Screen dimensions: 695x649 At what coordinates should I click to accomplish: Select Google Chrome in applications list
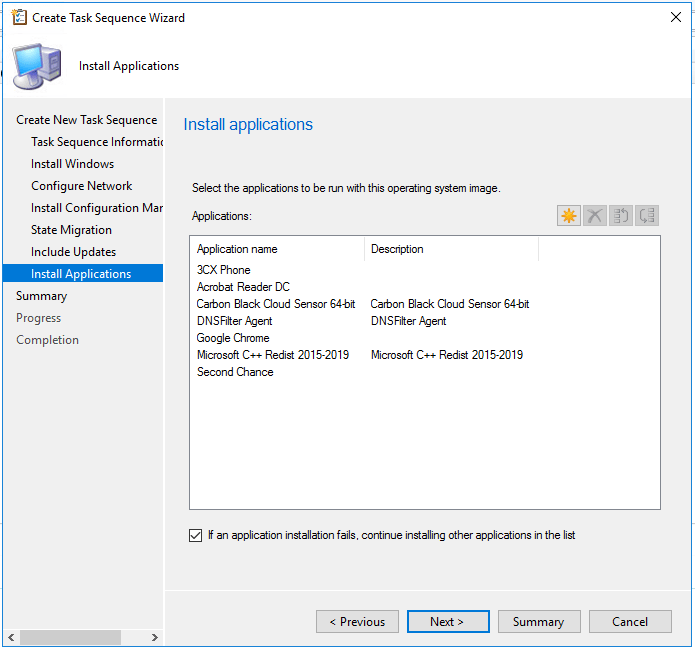pos(233,338)
